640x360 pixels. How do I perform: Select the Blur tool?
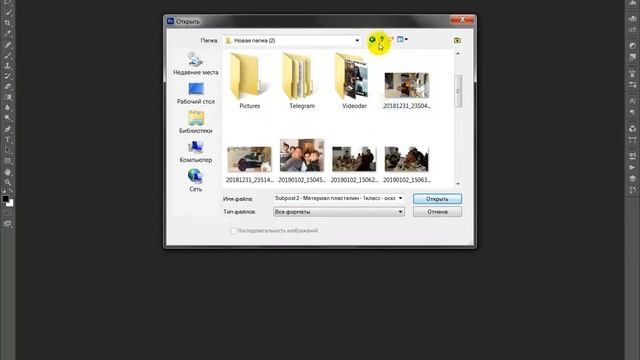click(x=7, y=108)
